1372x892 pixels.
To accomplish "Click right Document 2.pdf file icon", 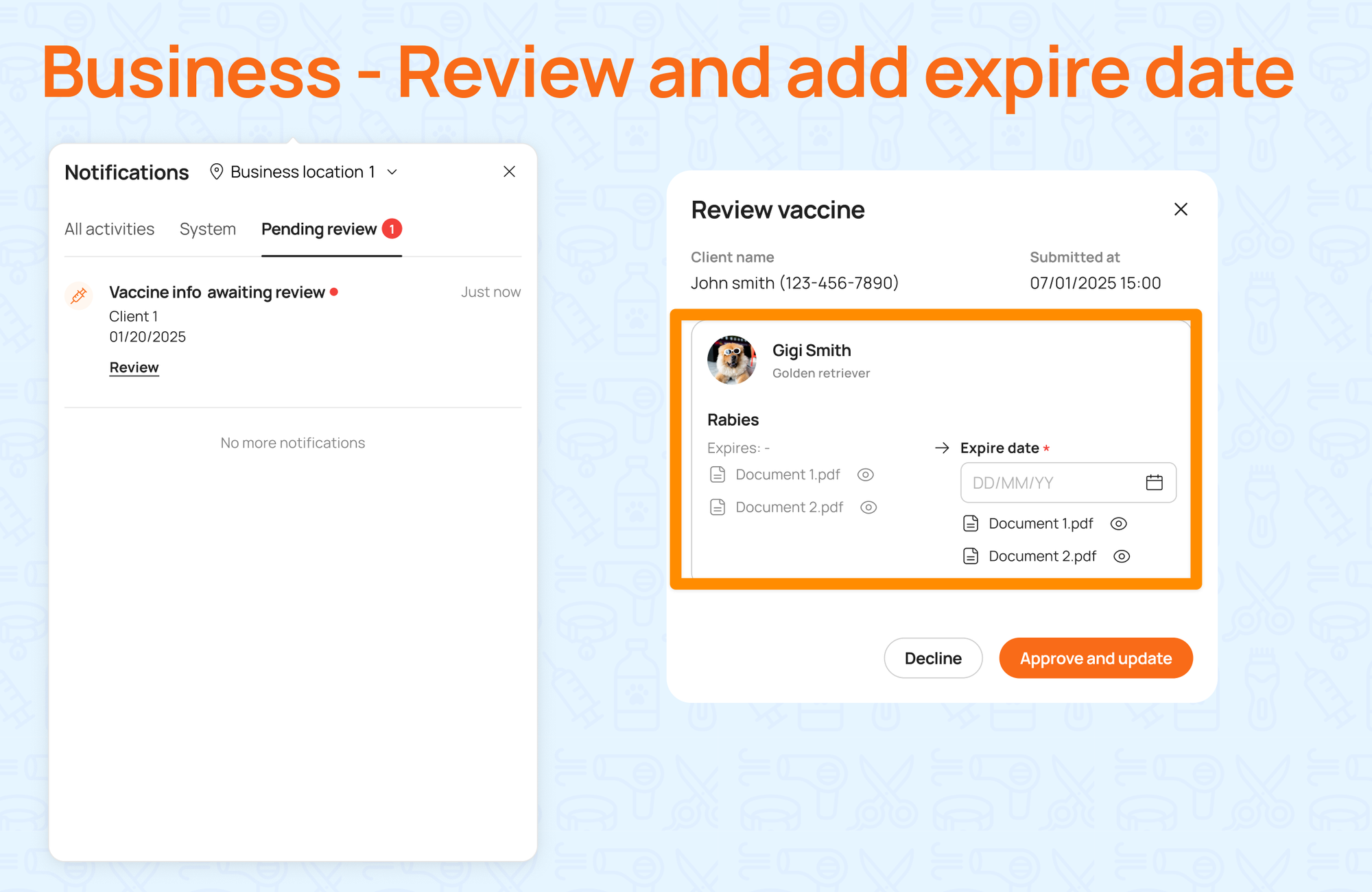I will click(970, 556).
